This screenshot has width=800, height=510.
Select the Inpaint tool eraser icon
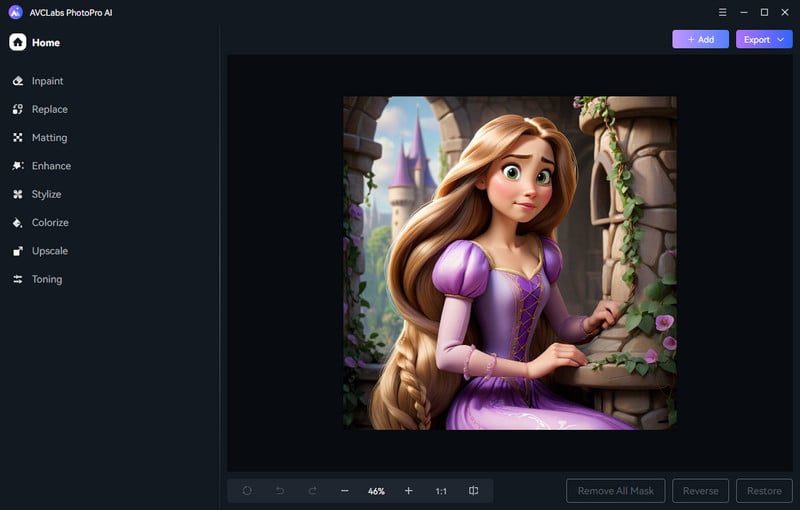(18, 81)
